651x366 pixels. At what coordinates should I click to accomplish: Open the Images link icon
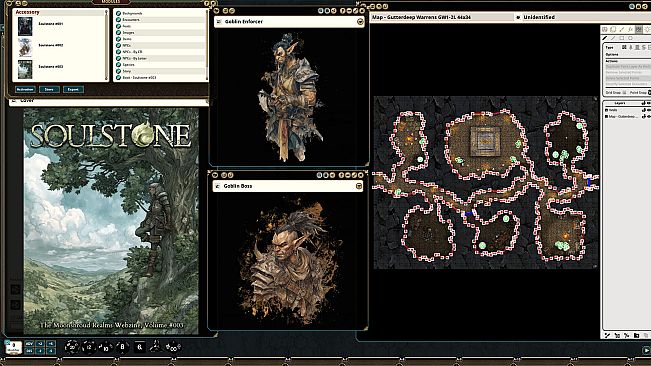118,32
